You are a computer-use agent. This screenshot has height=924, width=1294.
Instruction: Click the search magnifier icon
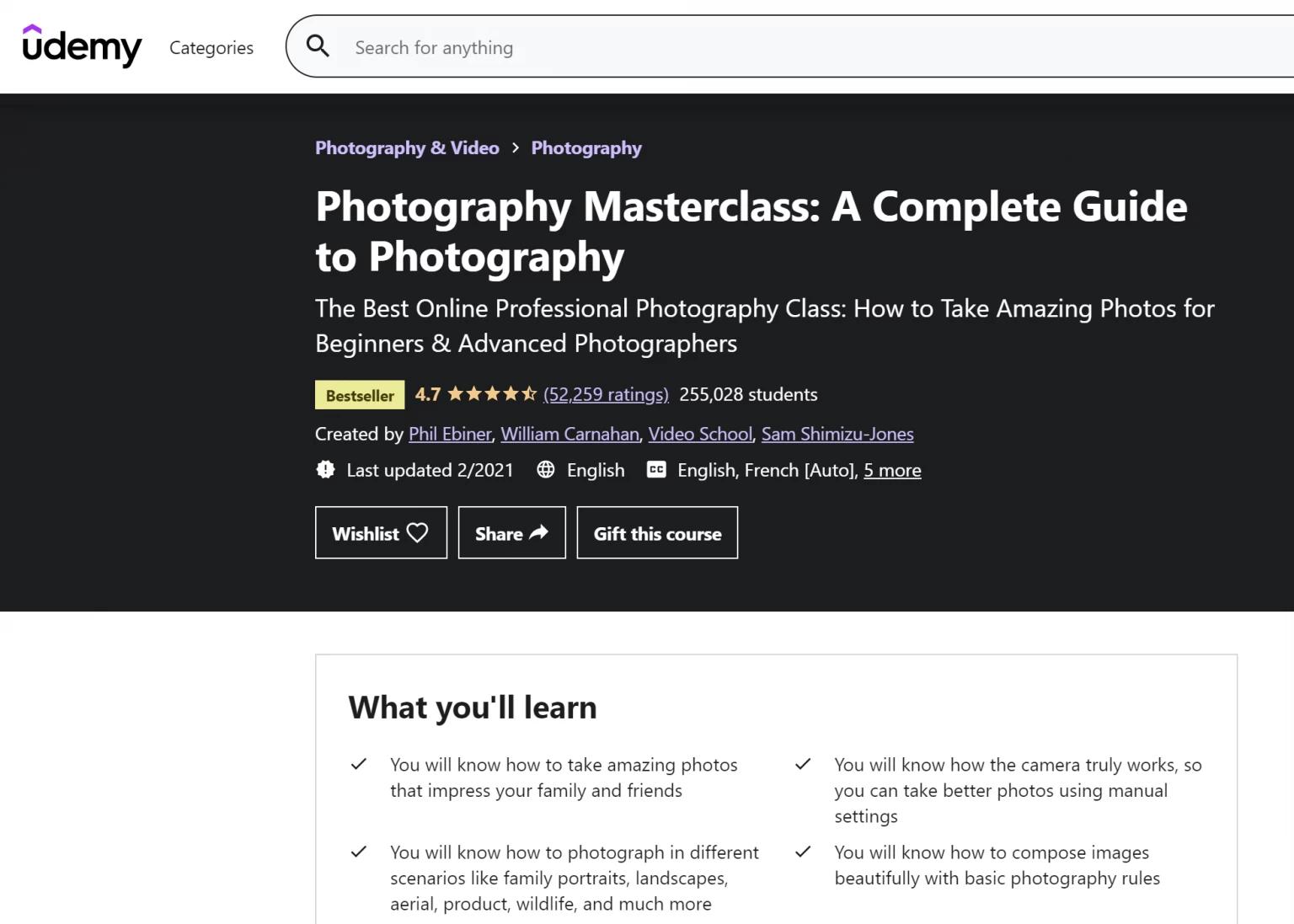point(318,46)
